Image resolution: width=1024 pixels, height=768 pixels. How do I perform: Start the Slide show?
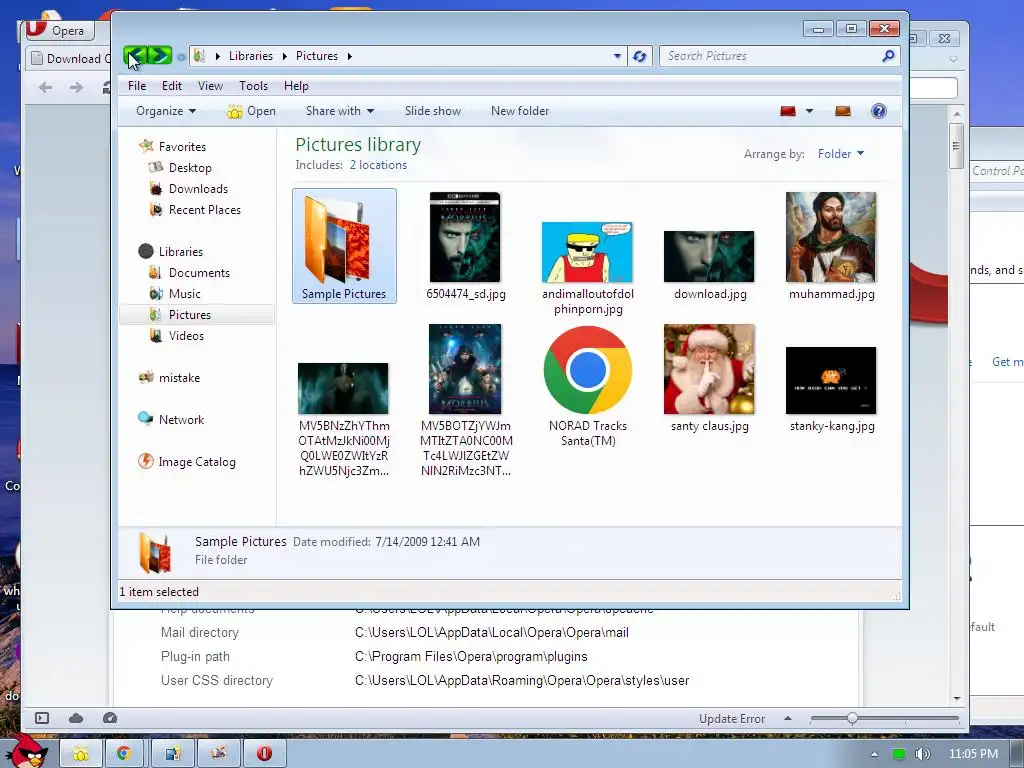(x=433, y=111)
